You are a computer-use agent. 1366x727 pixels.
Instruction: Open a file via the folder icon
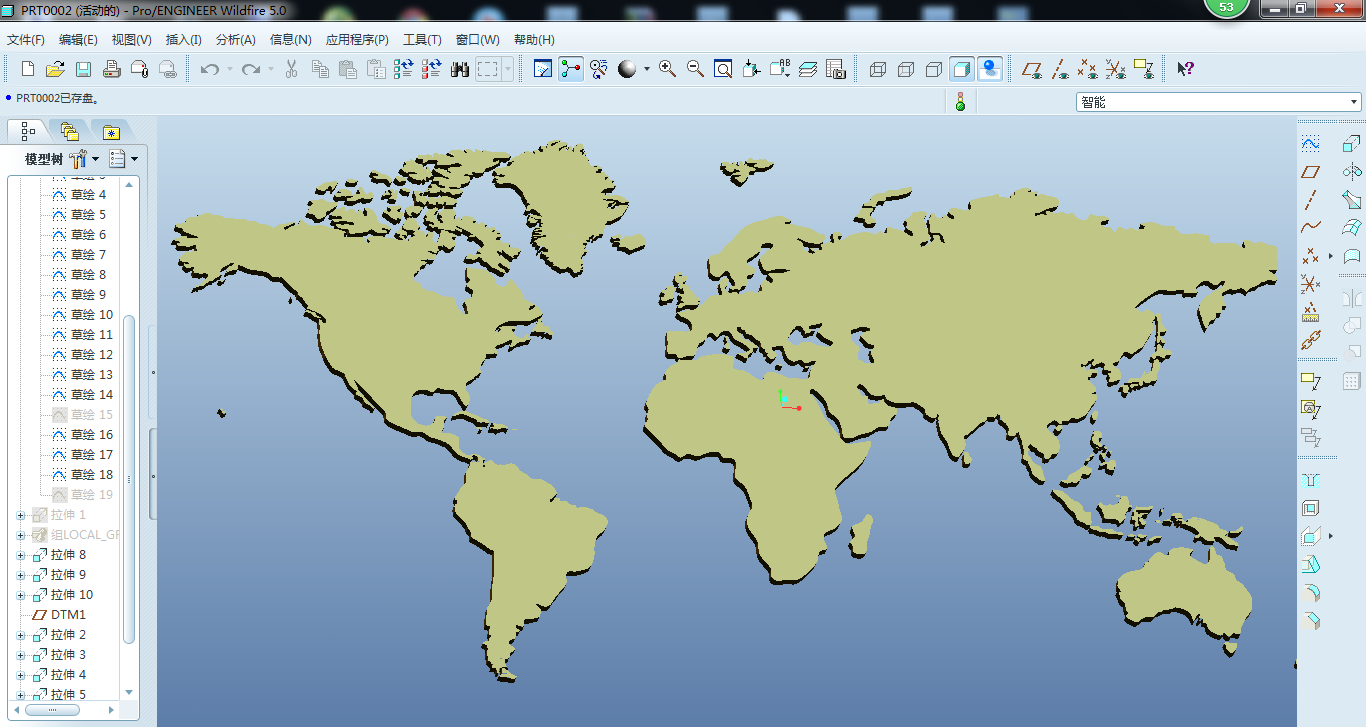[x=56, y=69]
